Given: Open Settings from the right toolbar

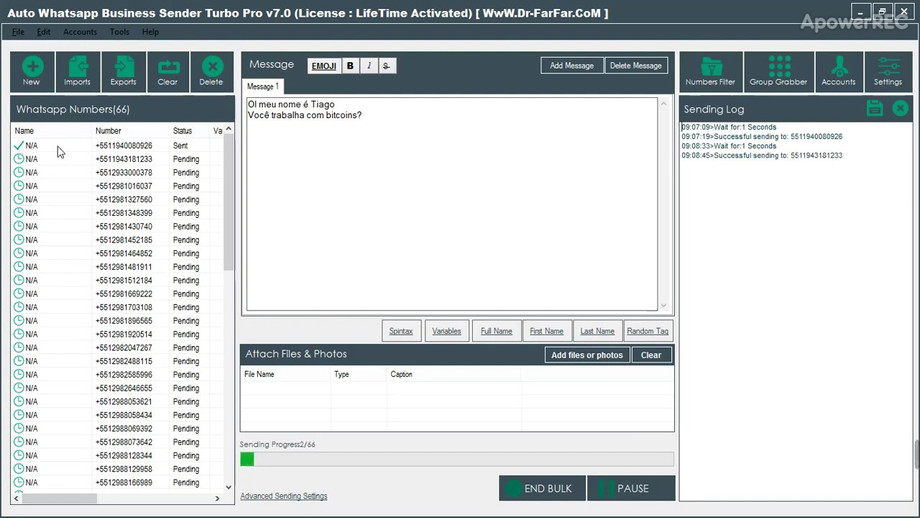Looking at the screenshot, I should (x=888, y=71).
